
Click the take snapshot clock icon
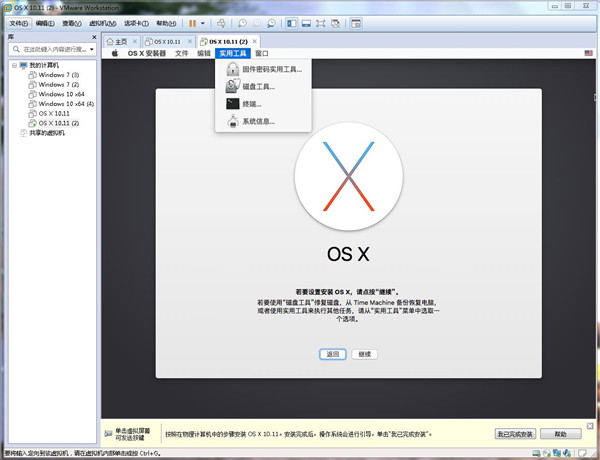pos(242,24)
